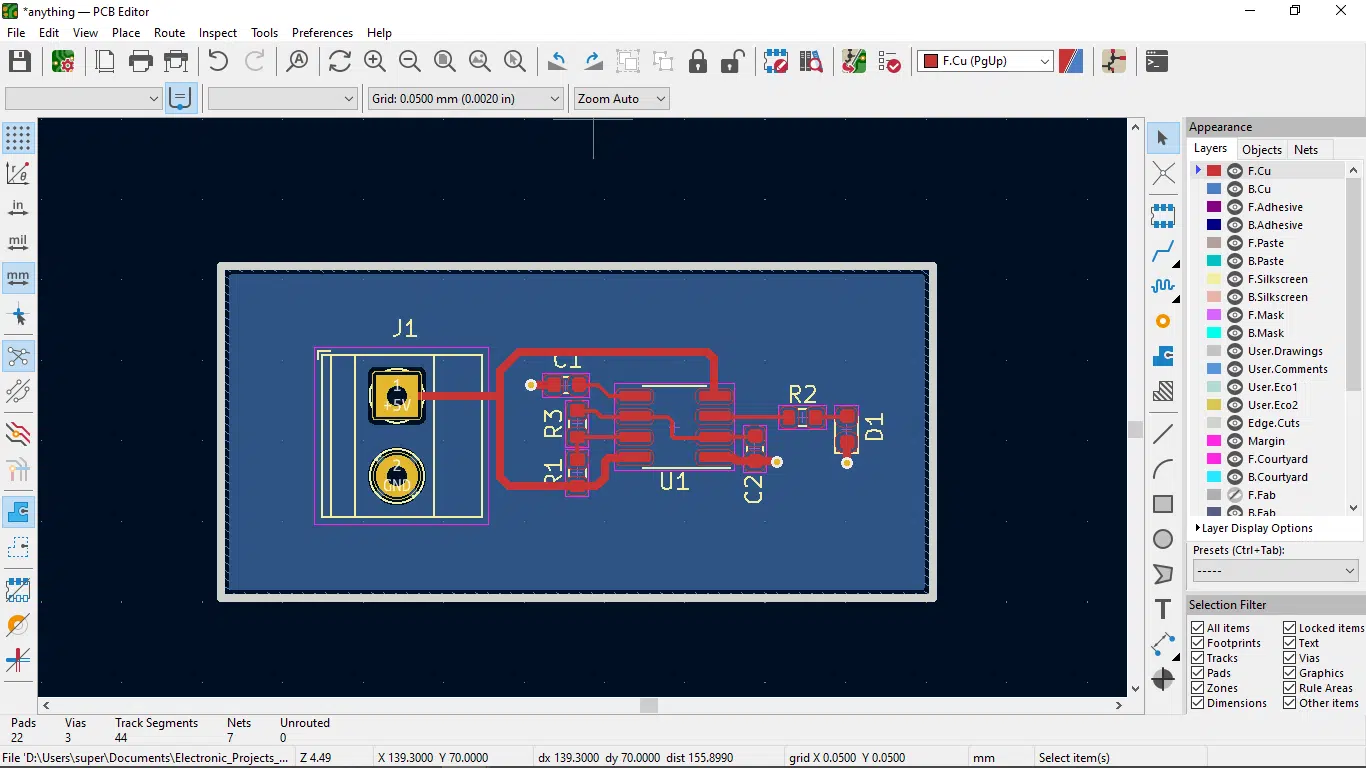This screenshot has height=768, width=1366.
Task: Switch units to millimeters
Action: 18,277
